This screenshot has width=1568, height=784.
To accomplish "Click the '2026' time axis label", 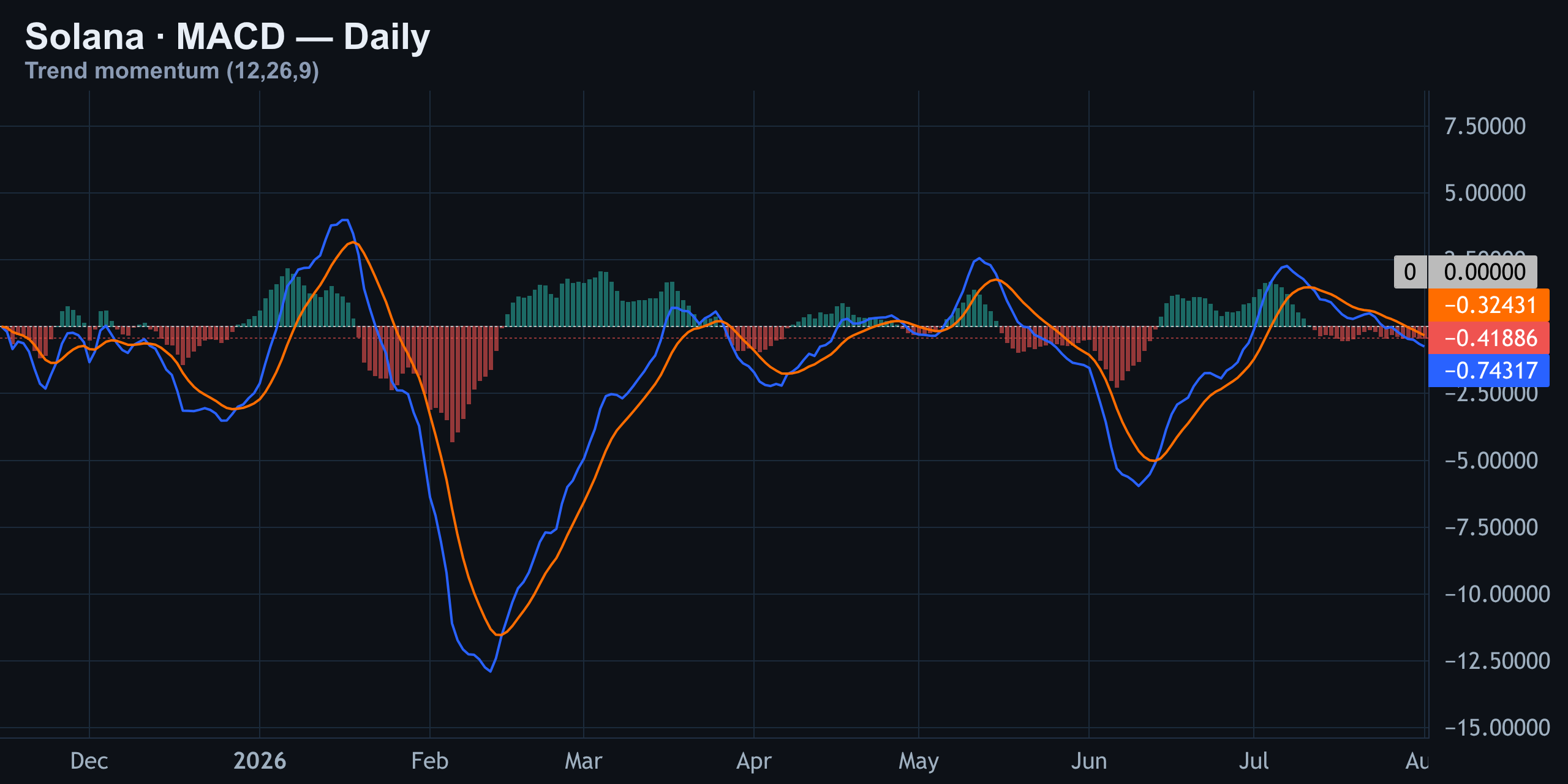I will point(260,761).
